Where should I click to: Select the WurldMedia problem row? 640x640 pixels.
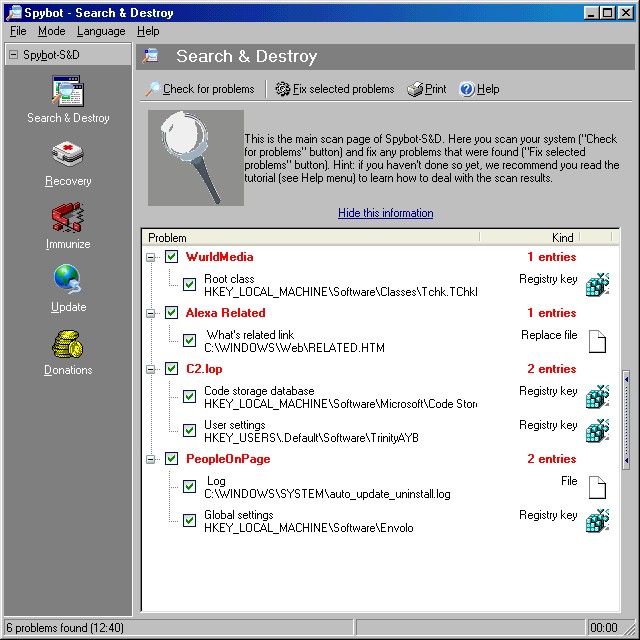tap(380, 257)
